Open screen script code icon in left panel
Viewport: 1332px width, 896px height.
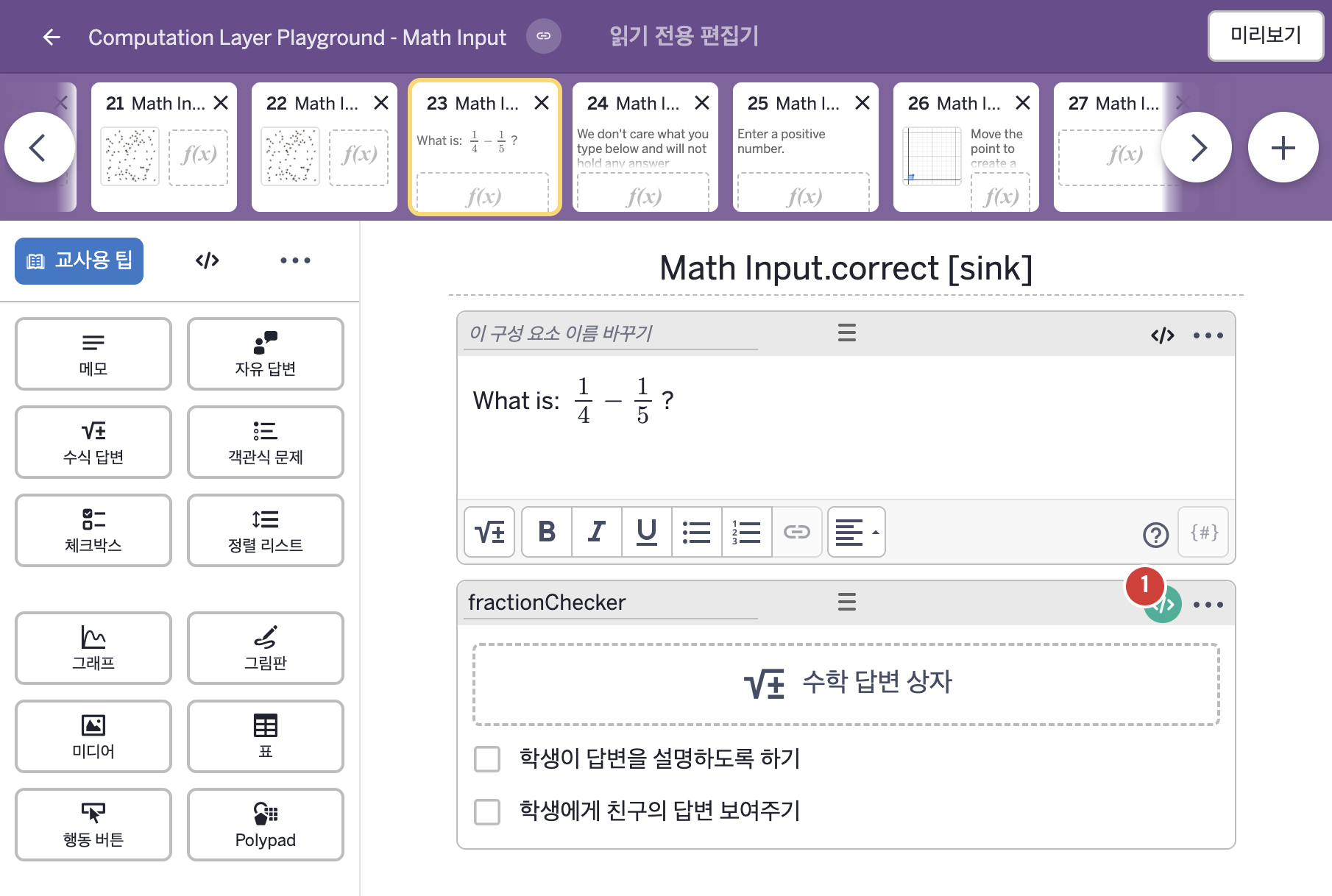(x=208, y=260)
